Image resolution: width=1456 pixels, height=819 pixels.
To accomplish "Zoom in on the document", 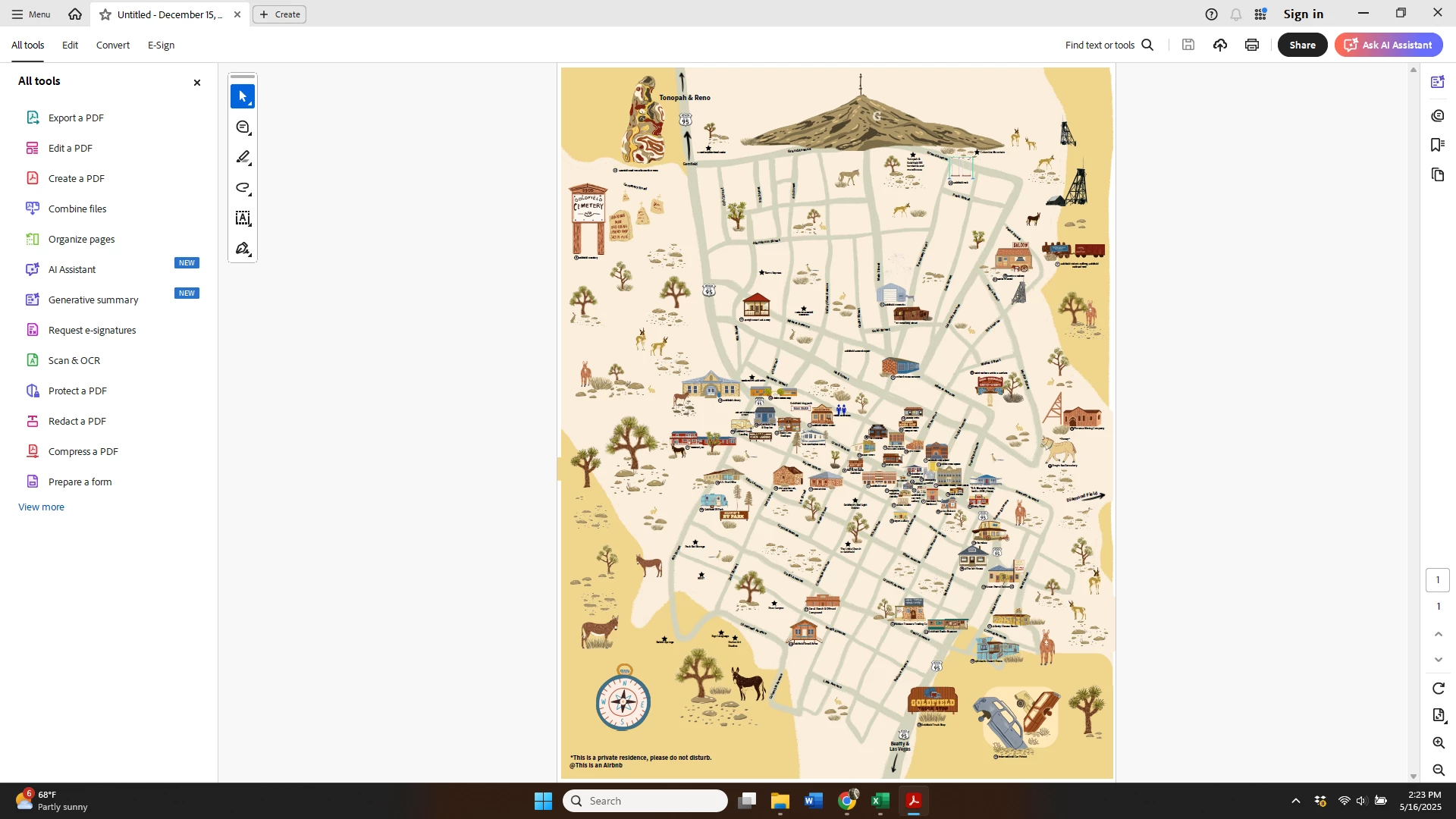I will click(x=1438, y=743).
